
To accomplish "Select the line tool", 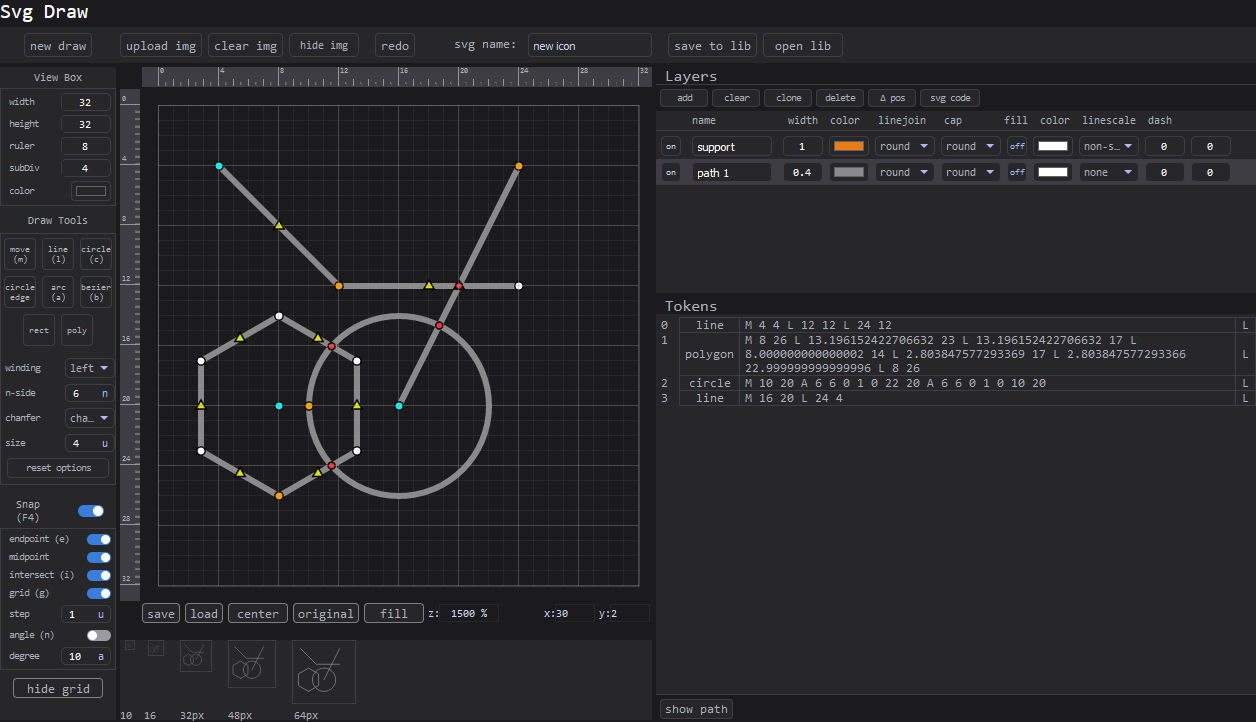I will coord(57,253).
